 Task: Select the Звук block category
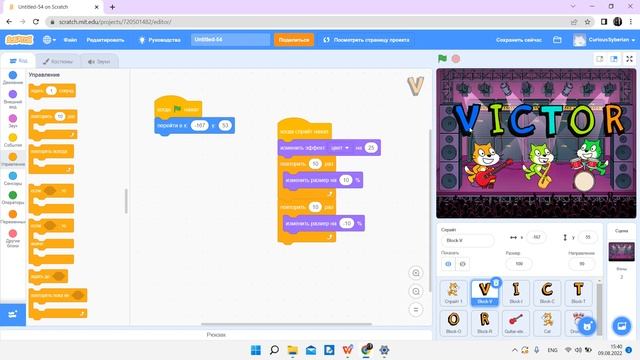click(13, 121)
